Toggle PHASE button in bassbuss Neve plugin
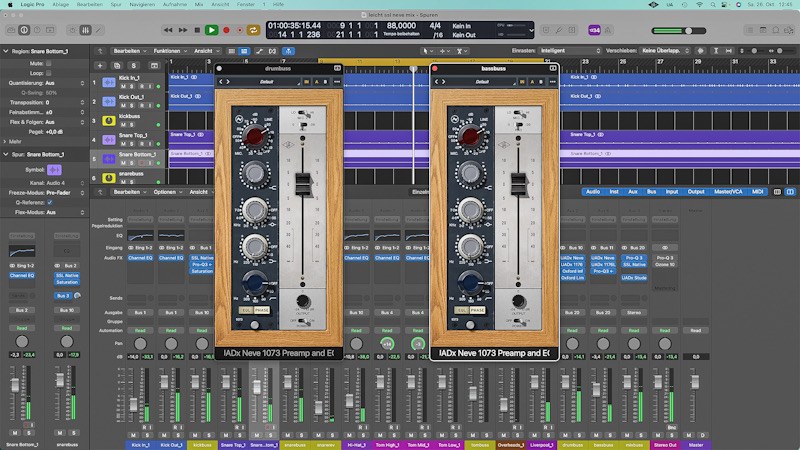The height and width of the screenshot is (450, 800). [478, 310]
